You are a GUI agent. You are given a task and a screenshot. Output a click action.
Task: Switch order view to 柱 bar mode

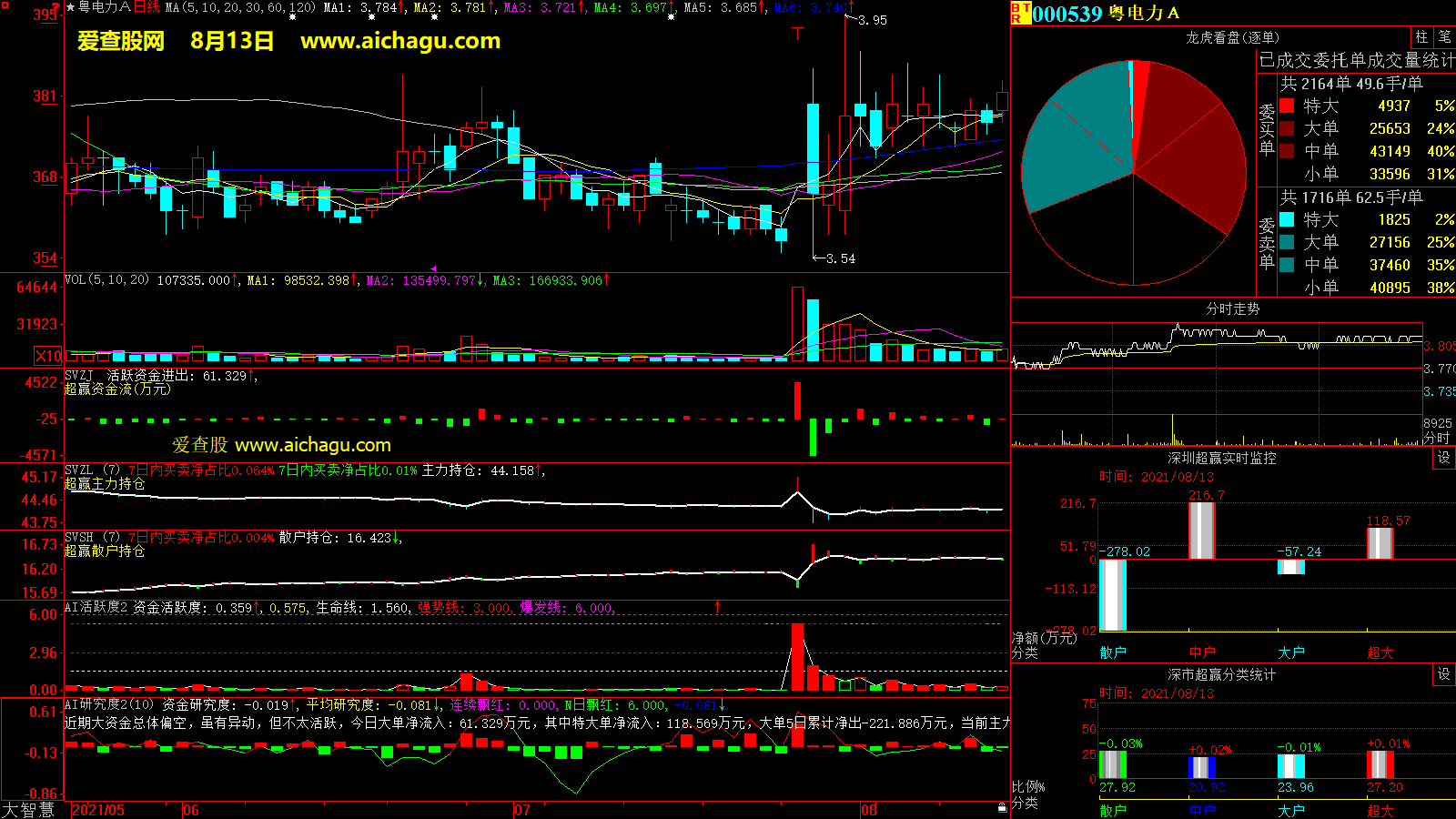coord(1421,36)
